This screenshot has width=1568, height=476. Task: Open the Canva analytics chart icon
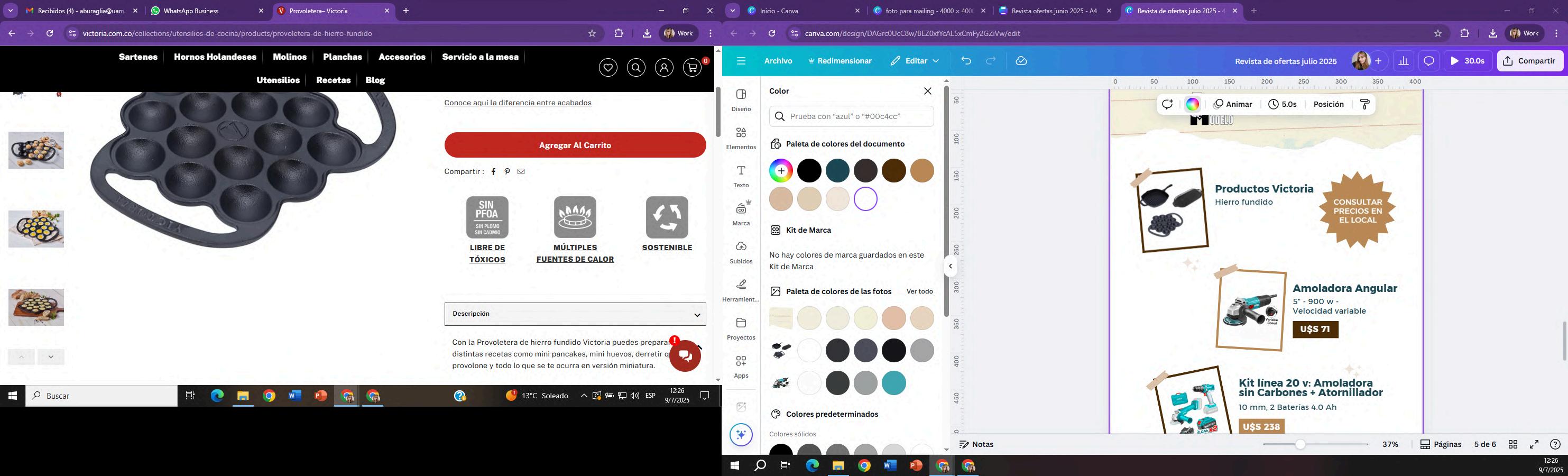pyautogui.click(x=1404, y=61)
